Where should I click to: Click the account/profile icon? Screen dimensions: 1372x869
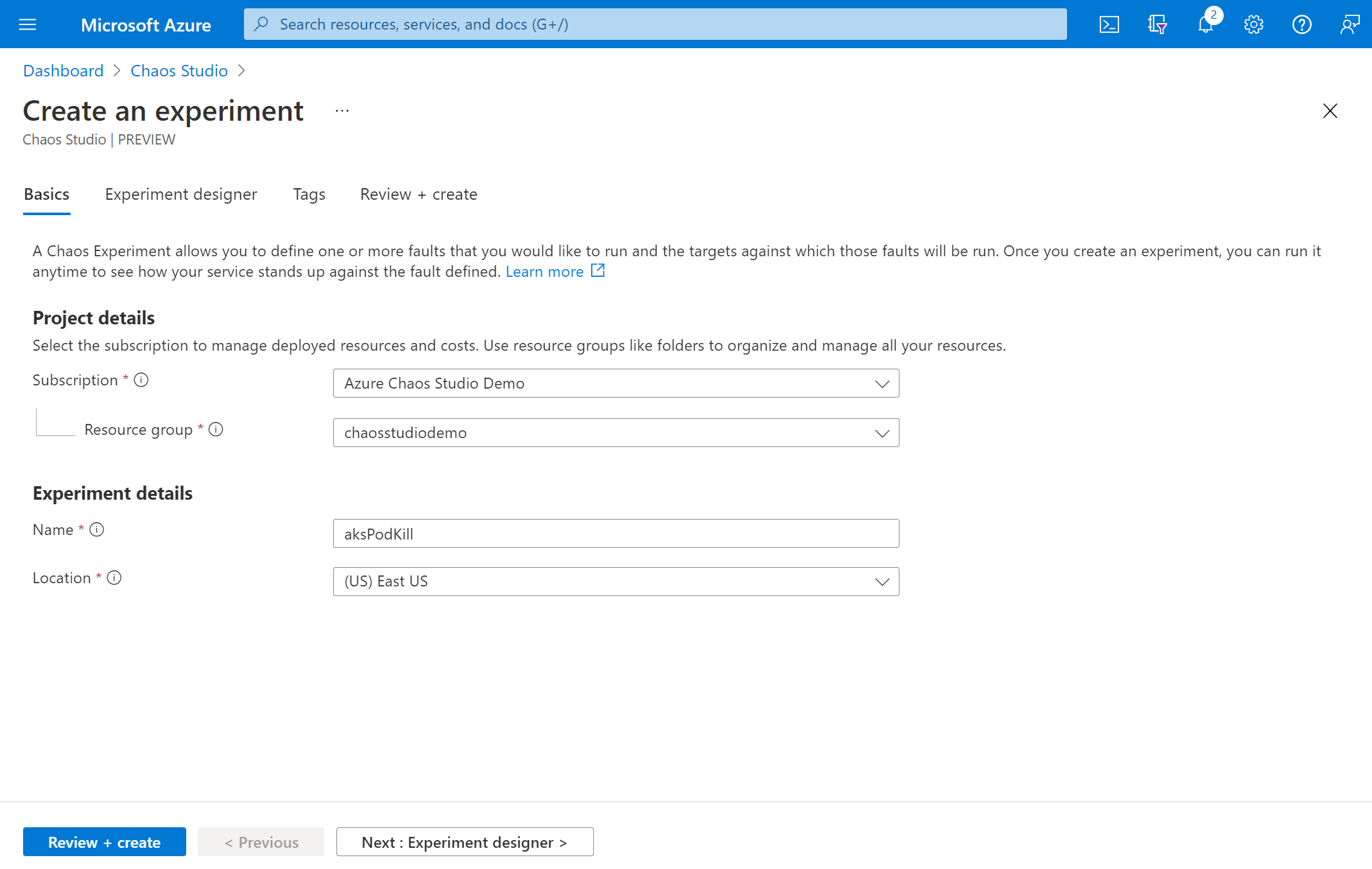coord(1349,23)
